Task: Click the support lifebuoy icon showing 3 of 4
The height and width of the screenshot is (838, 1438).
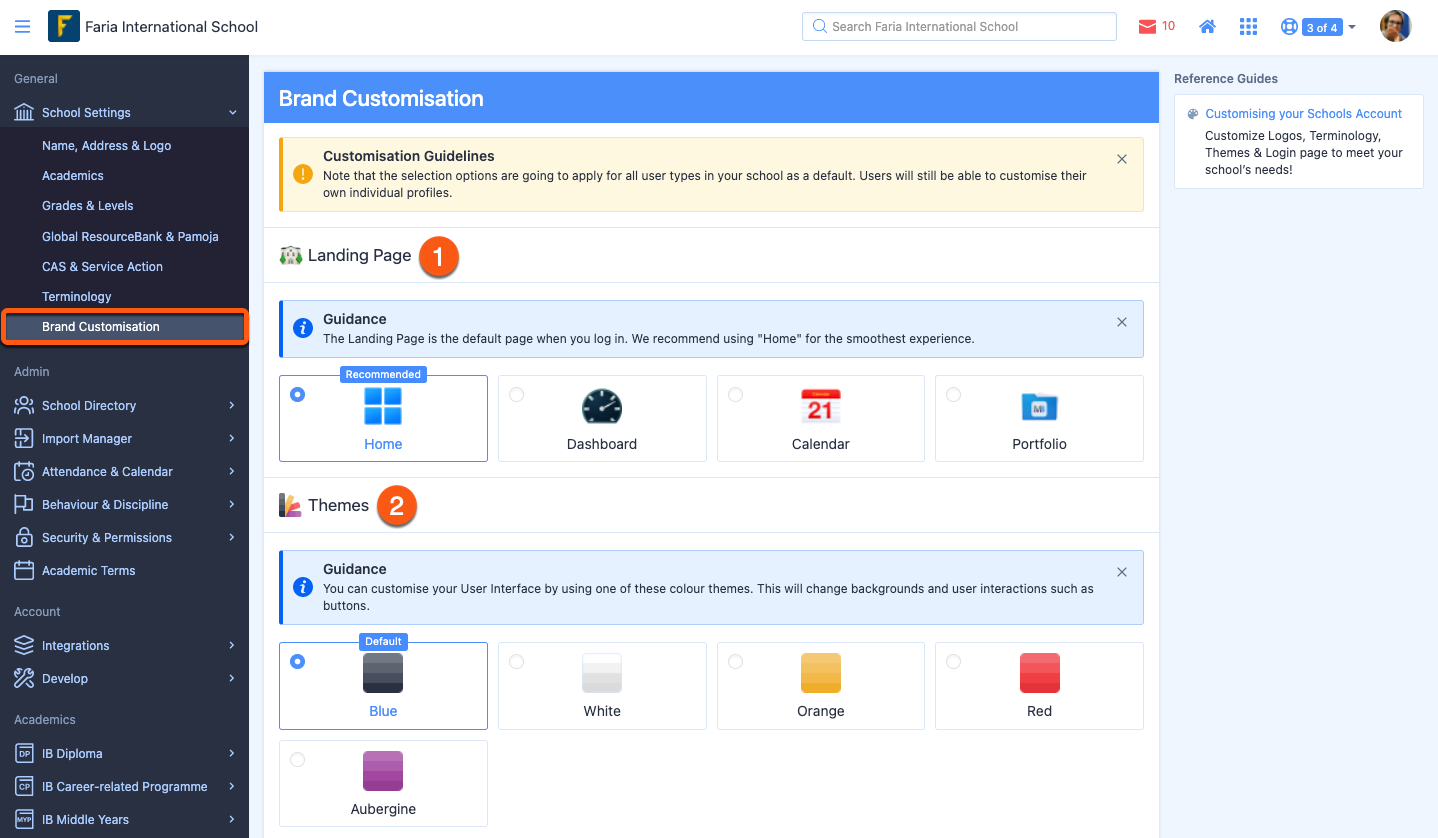Action: [1289, 26]
